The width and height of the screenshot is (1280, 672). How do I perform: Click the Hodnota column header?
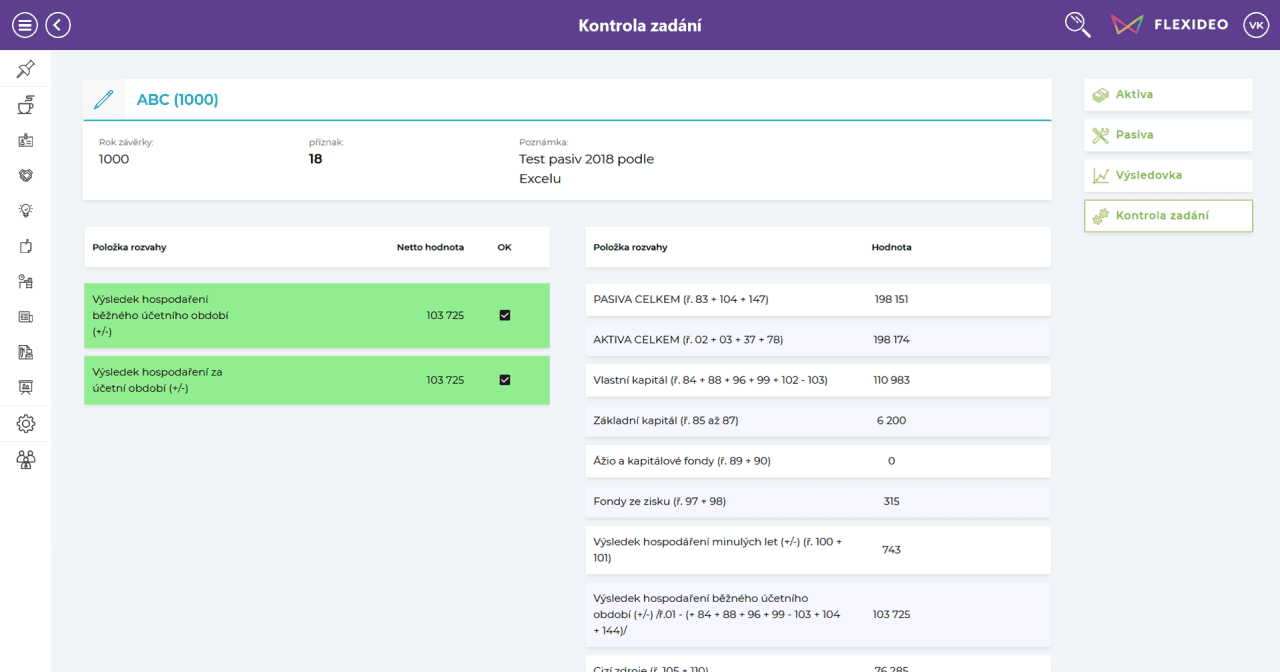[891, 247]
